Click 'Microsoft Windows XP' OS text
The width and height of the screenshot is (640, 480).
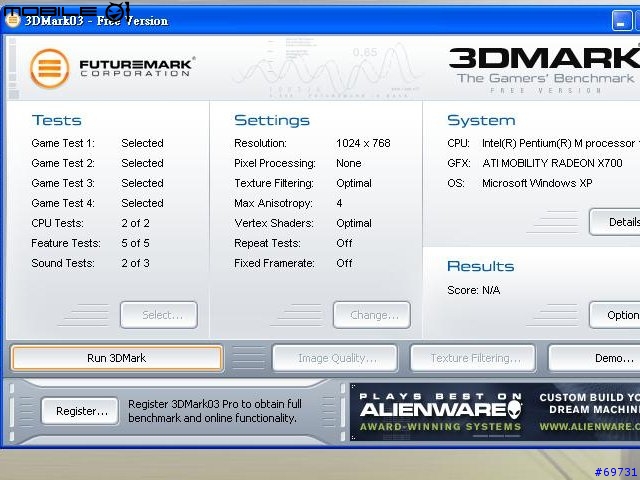pyautogui.click(x=537, y=183)
